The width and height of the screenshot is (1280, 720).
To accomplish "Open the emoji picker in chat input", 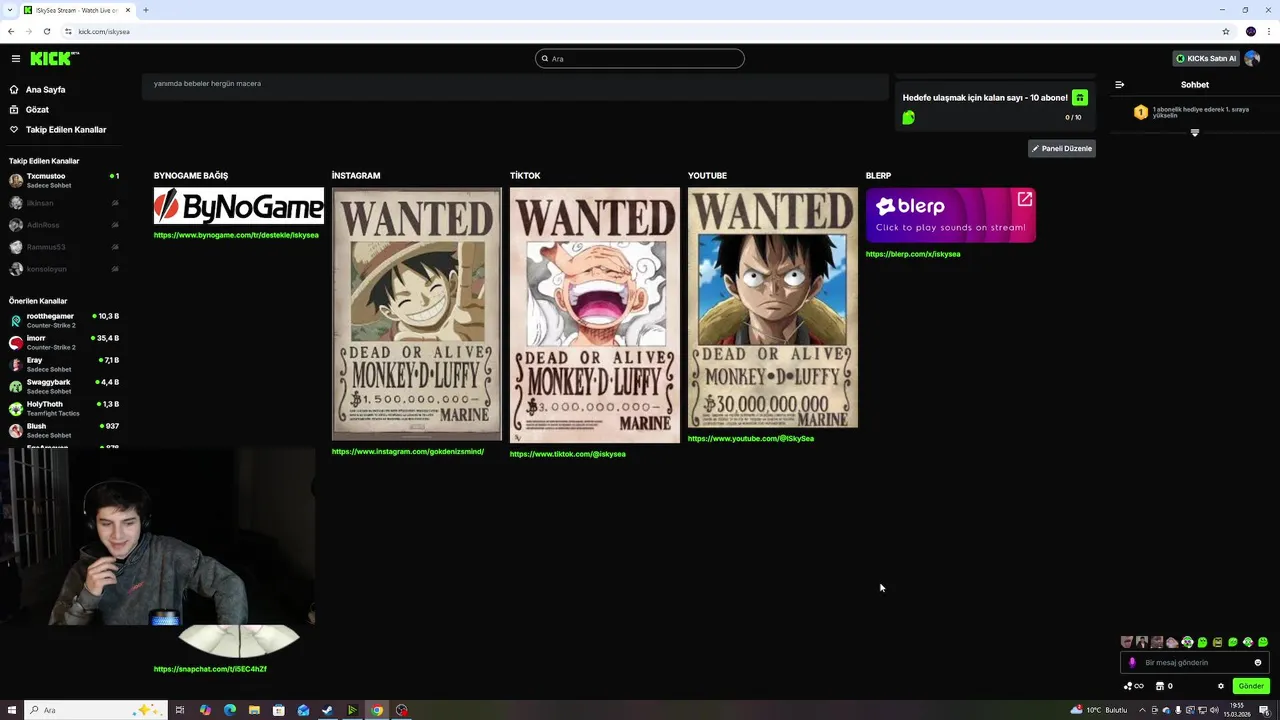I will pos(1258,662).
